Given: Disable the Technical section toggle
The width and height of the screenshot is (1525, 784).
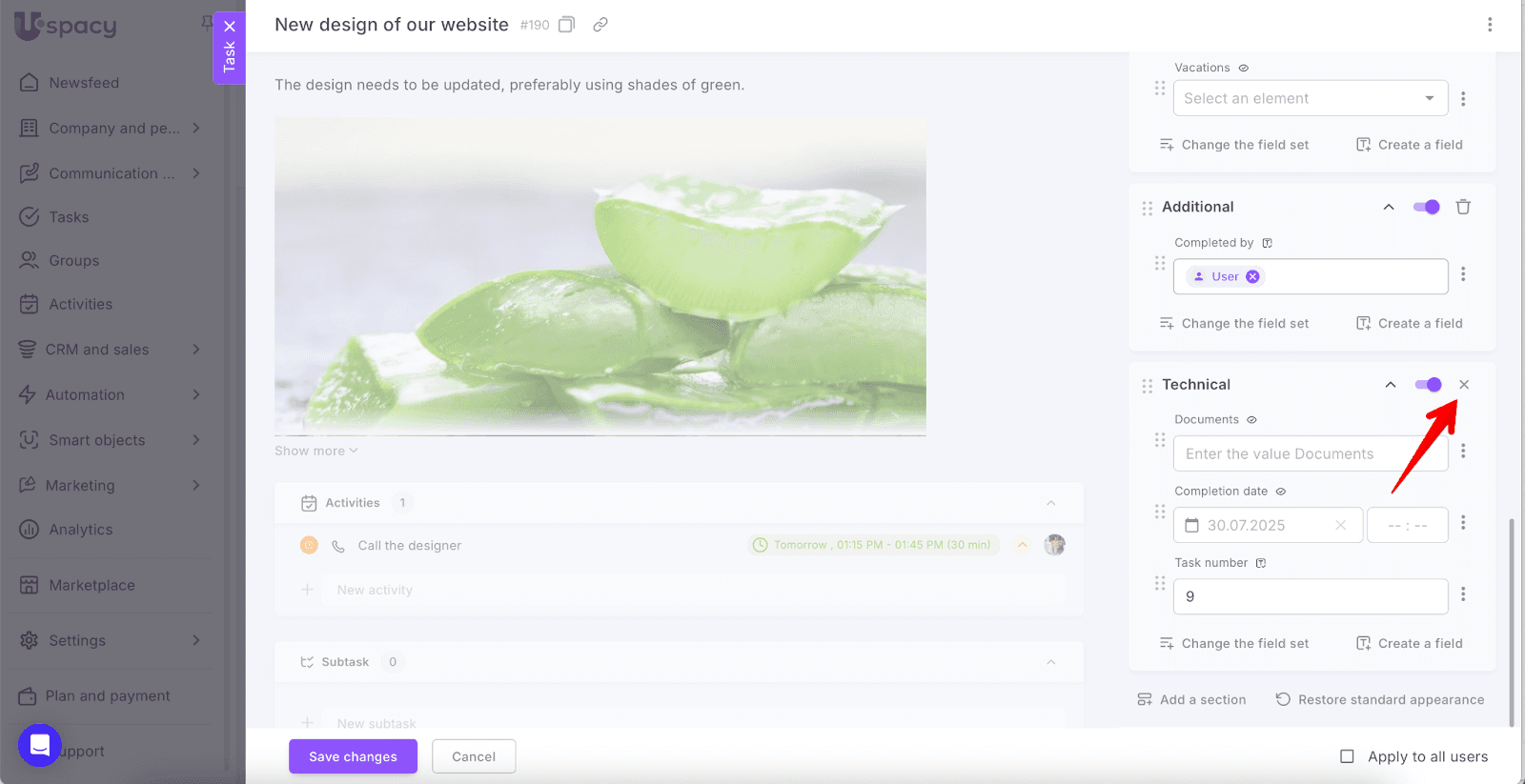Looking at the screenshot, I should tap(1428, 385).
